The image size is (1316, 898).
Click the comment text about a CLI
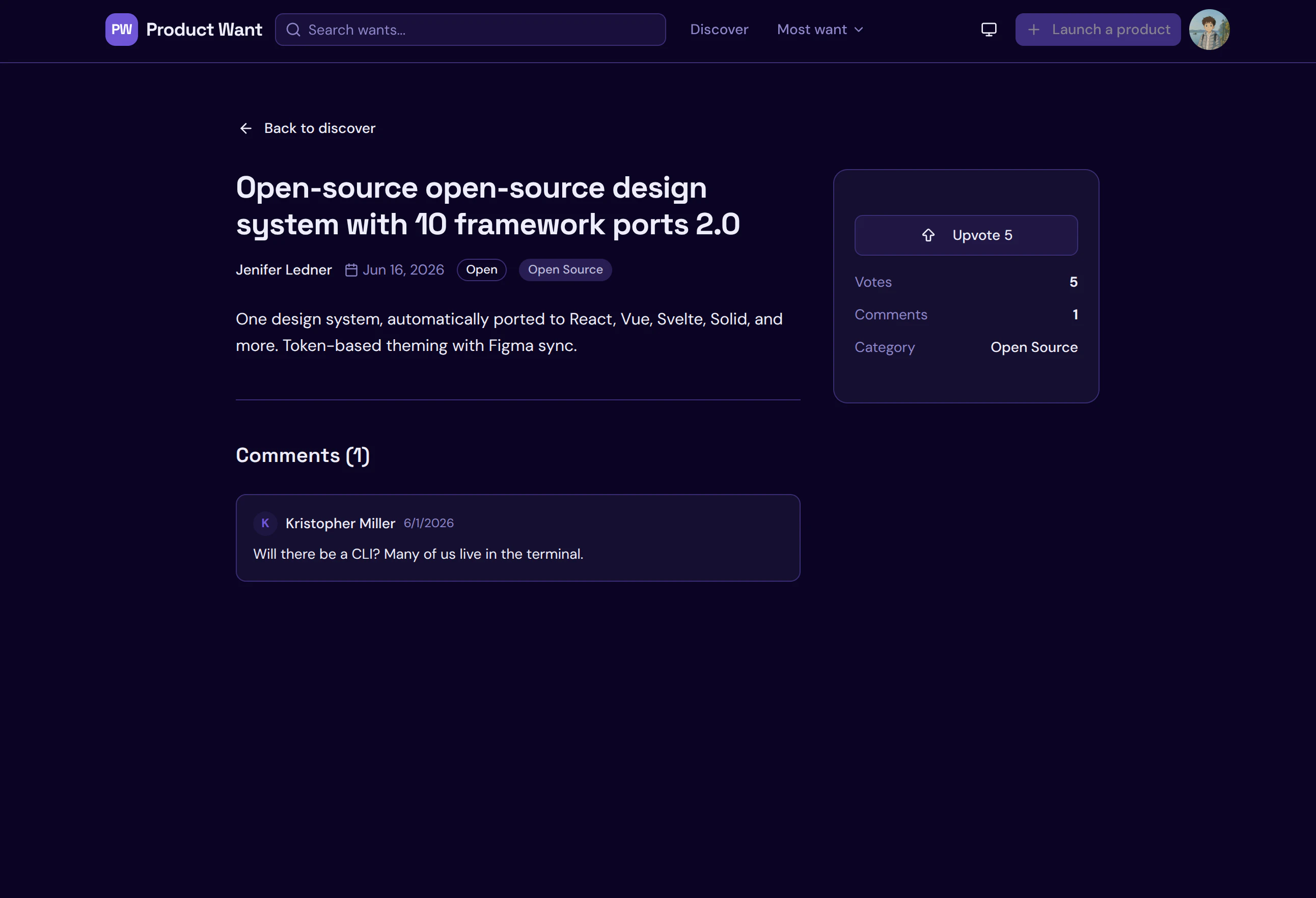pyautogui.click(x=418, y=554)
